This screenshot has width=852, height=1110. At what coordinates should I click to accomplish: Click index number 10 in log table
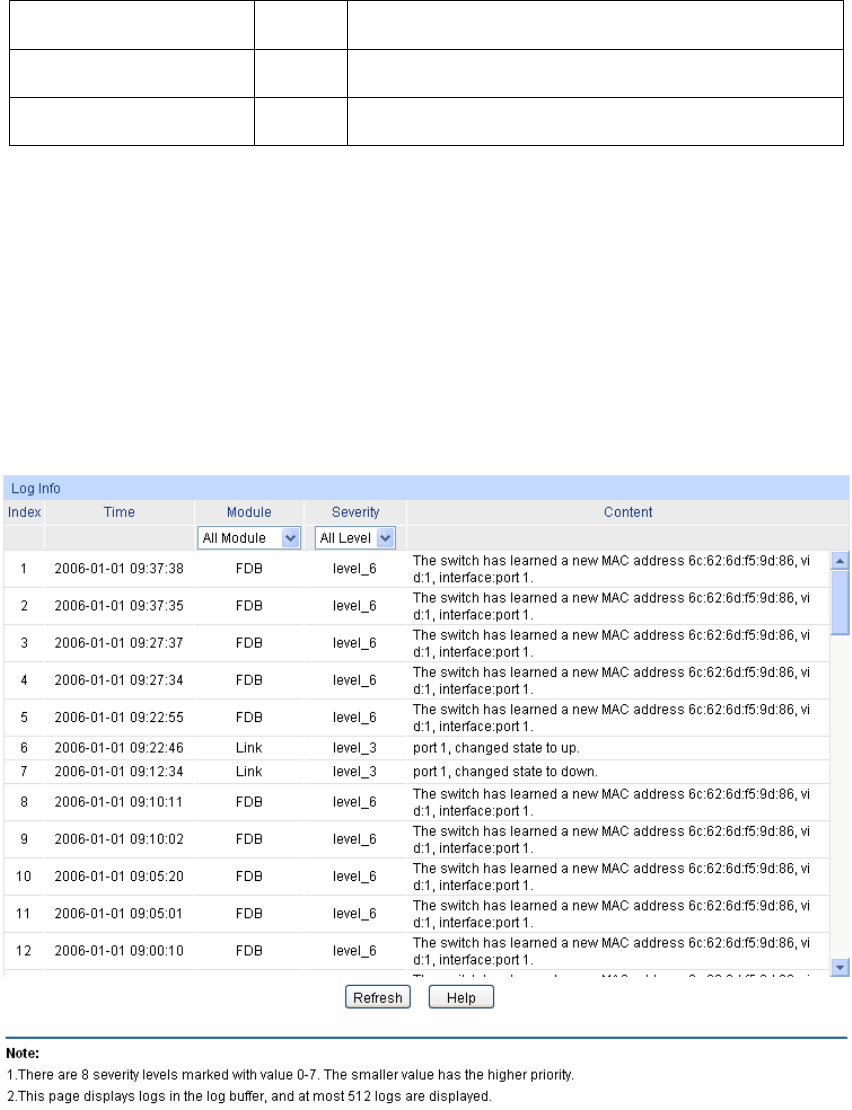tap(23, 876)
